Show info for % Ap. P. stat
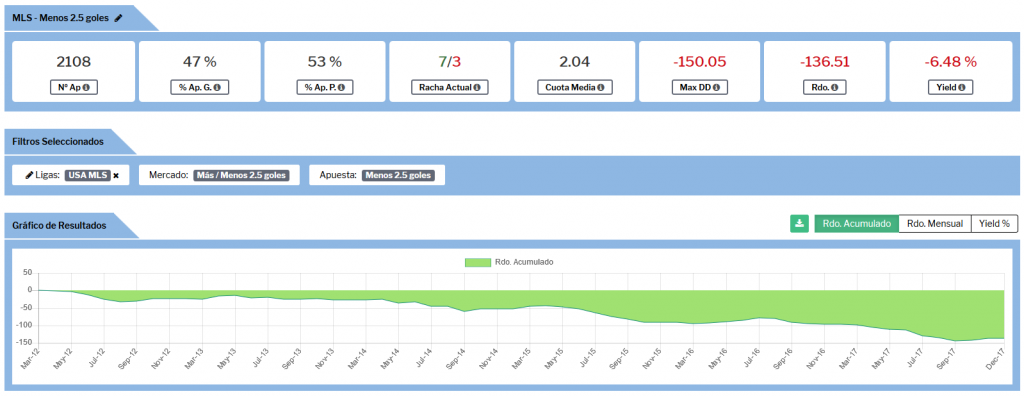The image size is (1024, 396). pos(341,88)
